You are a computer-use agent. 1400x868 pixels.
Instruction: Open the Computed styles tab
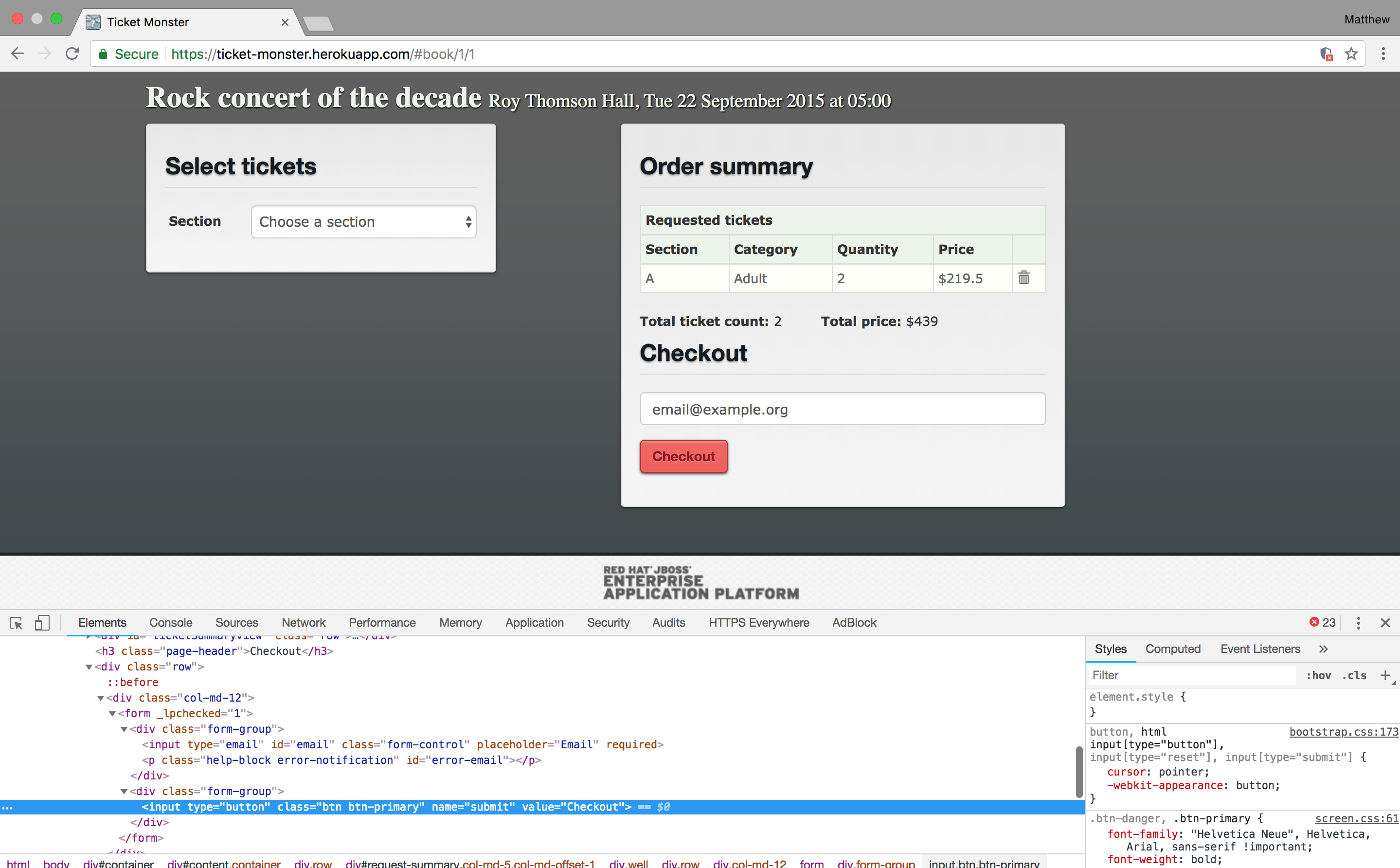point(1173,649)
